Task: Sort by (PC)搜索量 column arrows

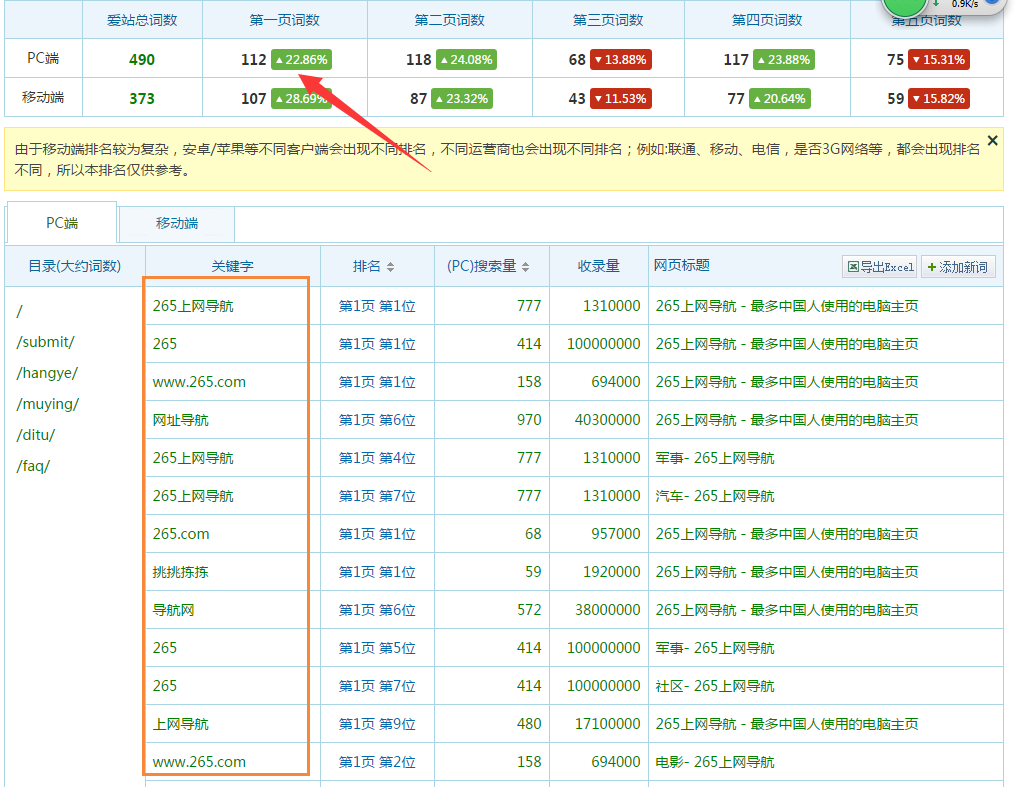Action: pyautogui.click(x=525, y=267)
